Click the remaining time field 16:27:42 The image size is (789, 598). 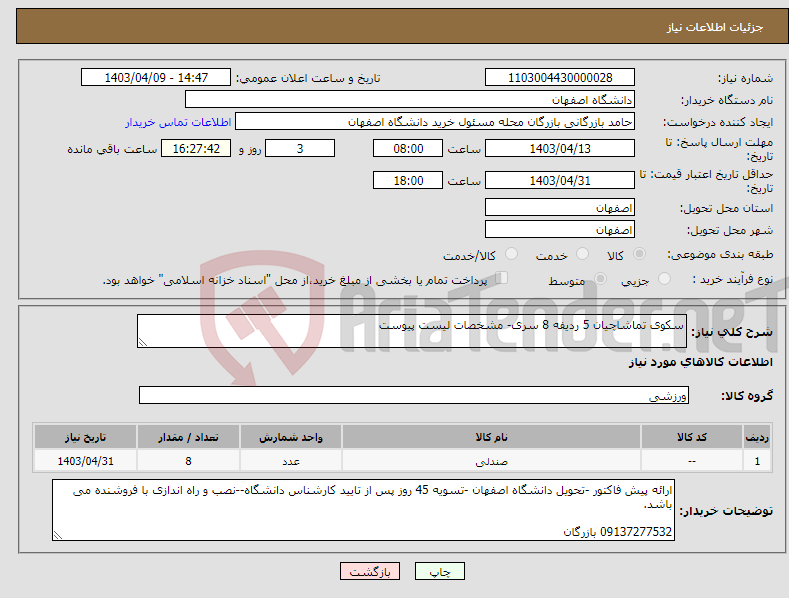coord(196,148)
